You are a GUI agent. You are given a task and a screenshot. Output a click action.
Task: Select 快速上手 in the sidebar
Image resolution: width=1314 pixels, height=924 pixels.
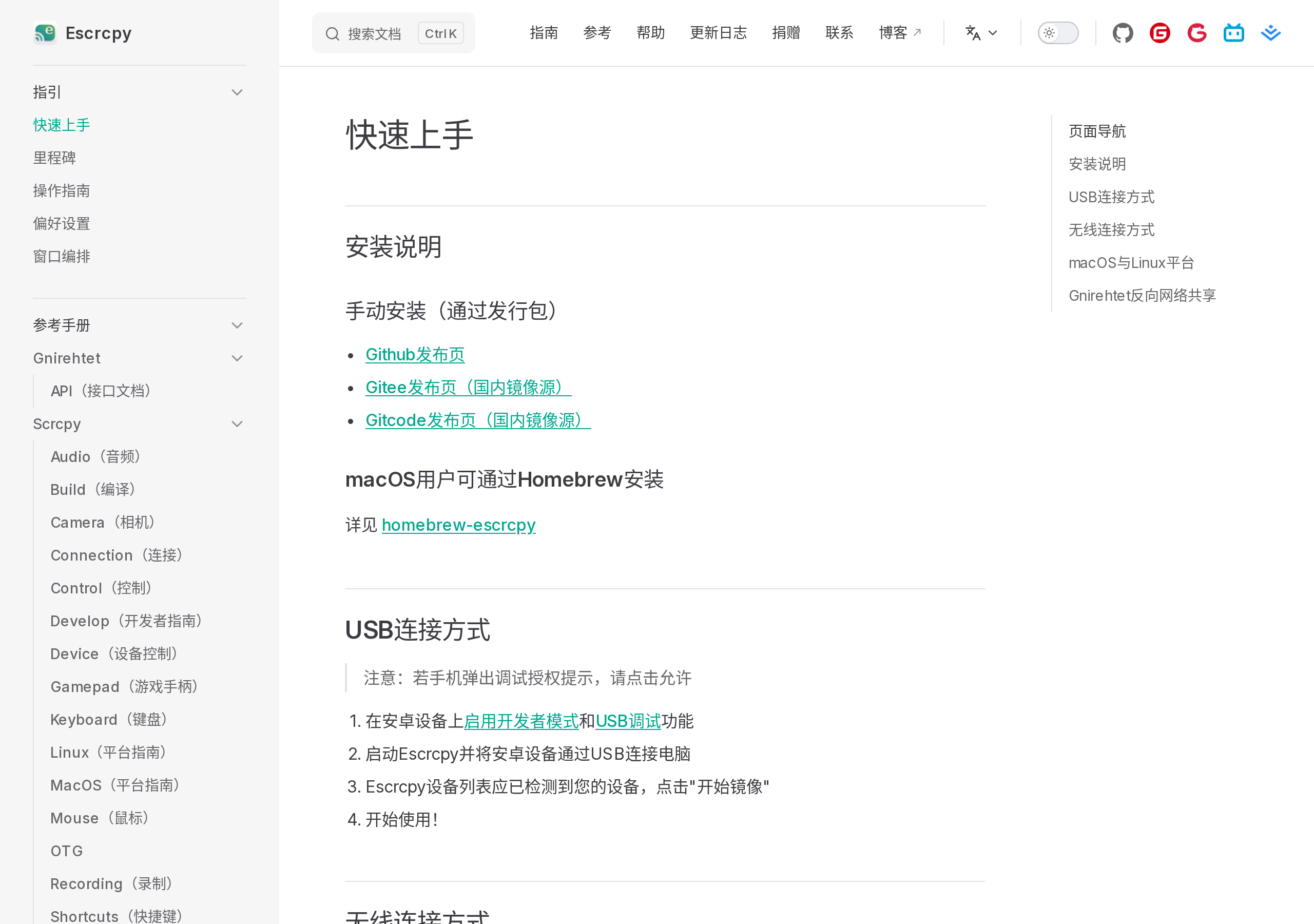[x=62, y=125]
